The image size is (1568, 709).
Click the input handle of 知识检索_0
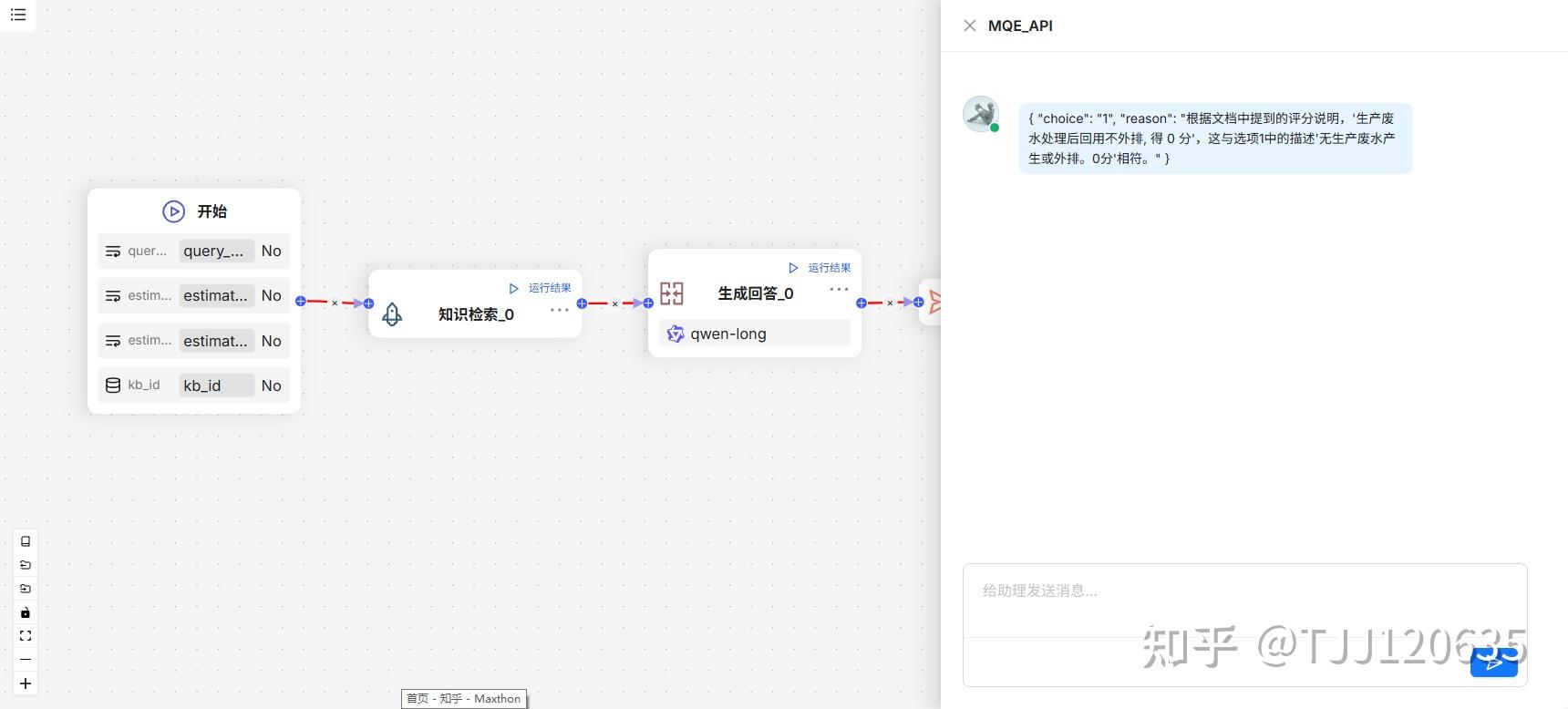(x=368, y=303)
